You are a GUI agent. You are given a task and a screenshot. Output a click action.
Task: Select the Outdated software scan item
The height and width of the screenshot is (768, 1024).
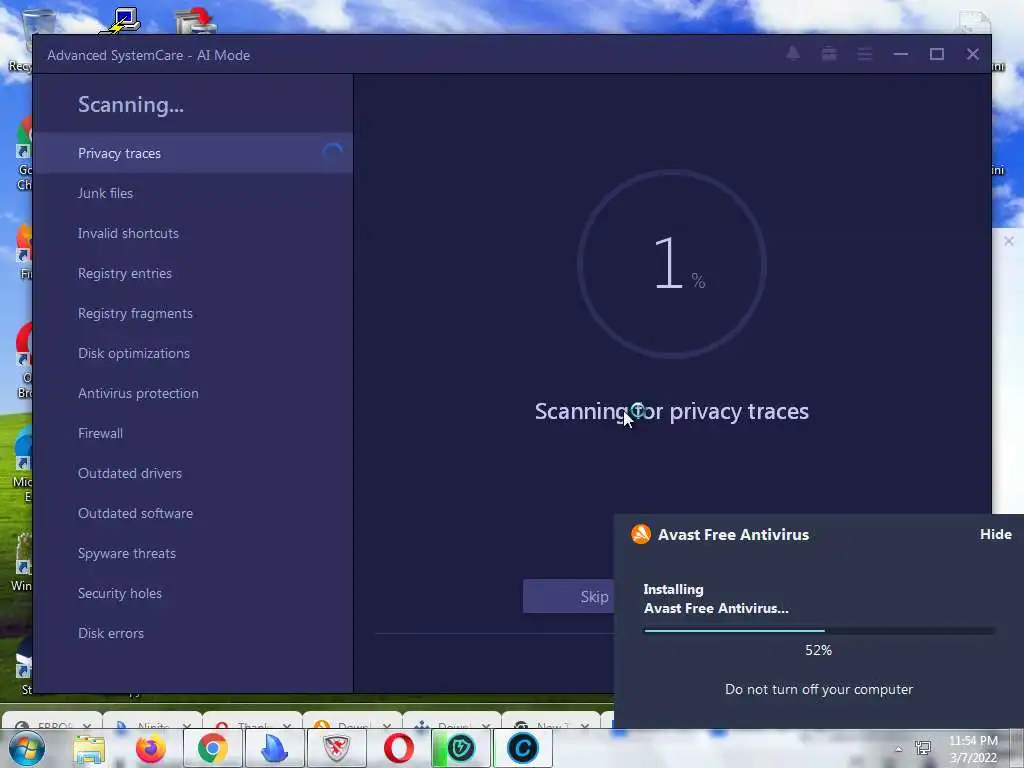coord(193,513)
